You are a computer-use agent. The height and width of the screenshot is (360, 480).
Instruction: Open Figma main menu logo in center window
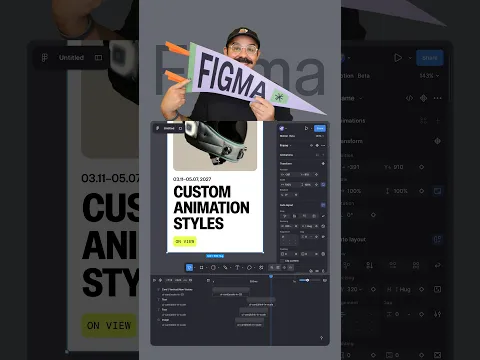(x=158, y=128)
